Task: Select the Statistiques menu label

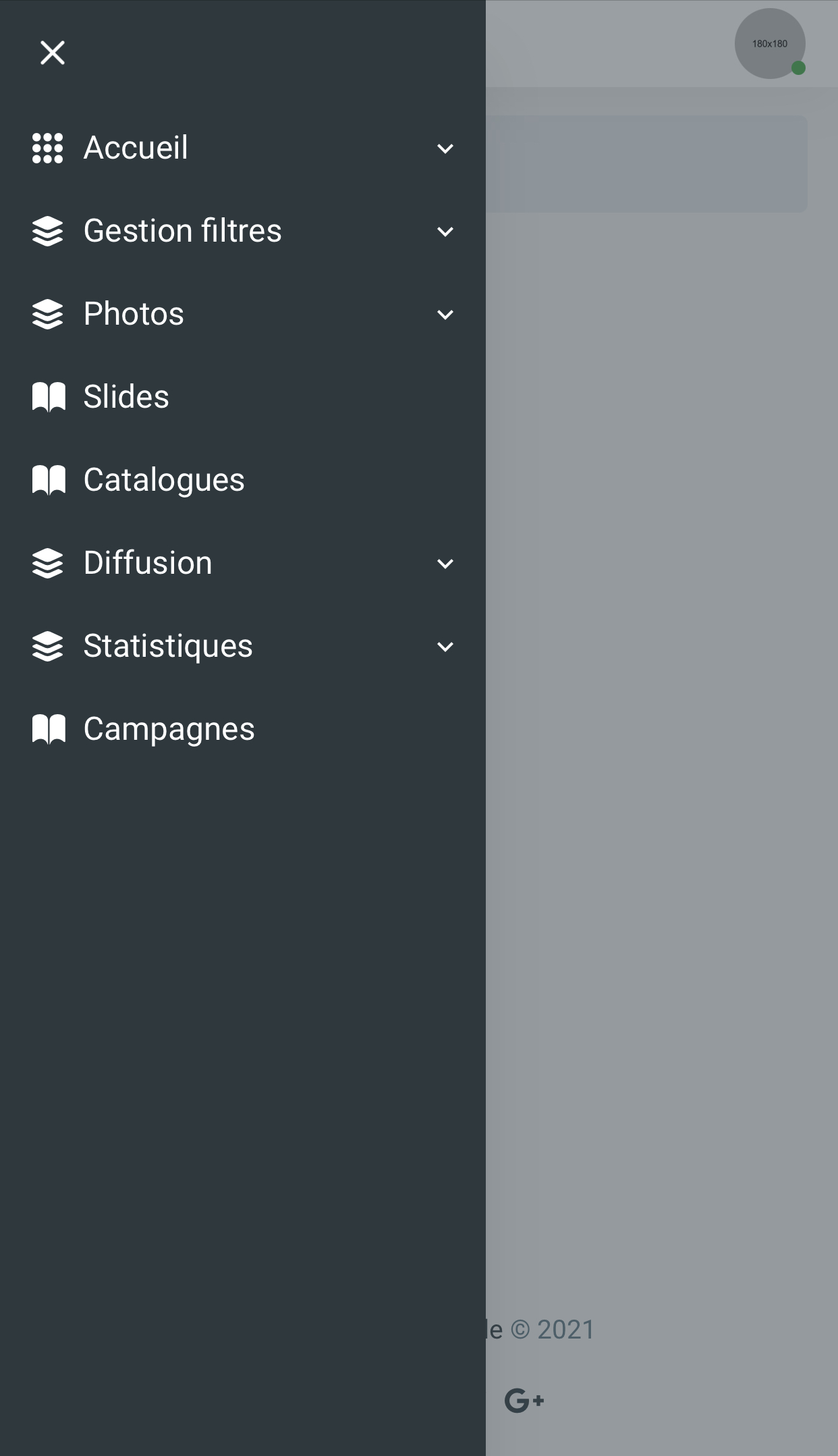Action: pyautogui.click(x=168, y=646)
